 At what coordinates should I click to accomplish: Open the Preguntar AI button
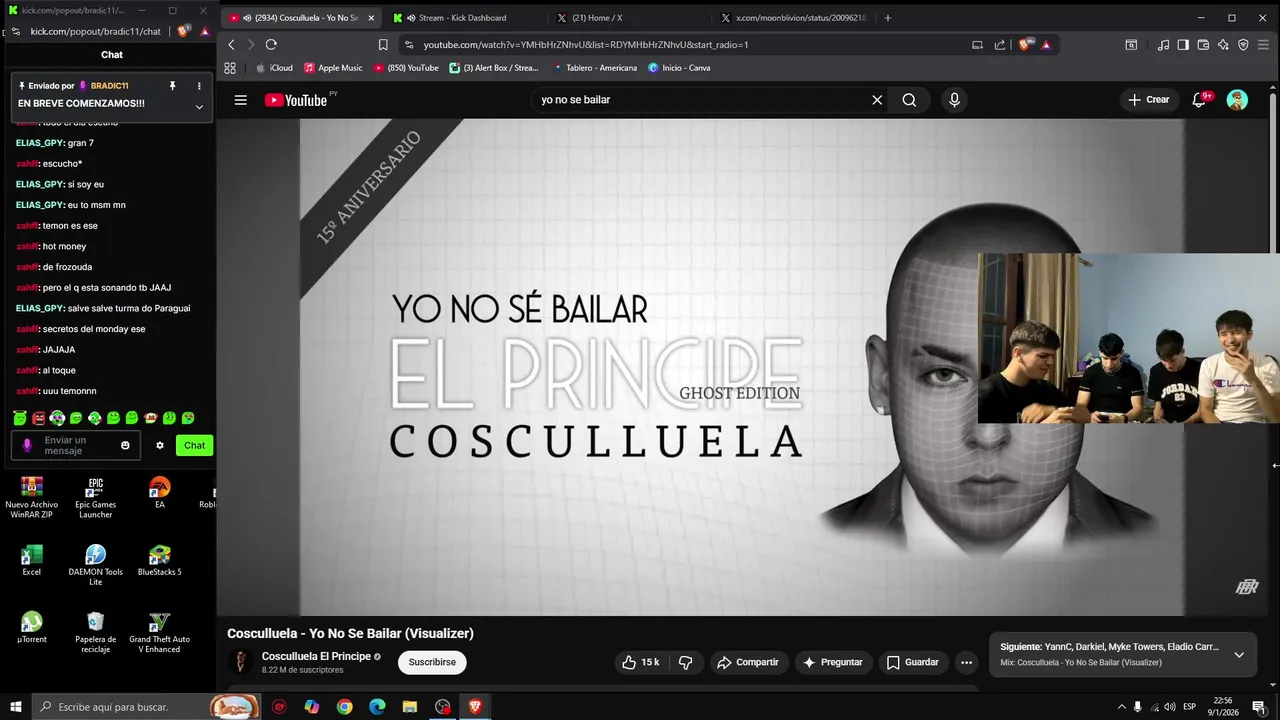click(x=832, y=662)
